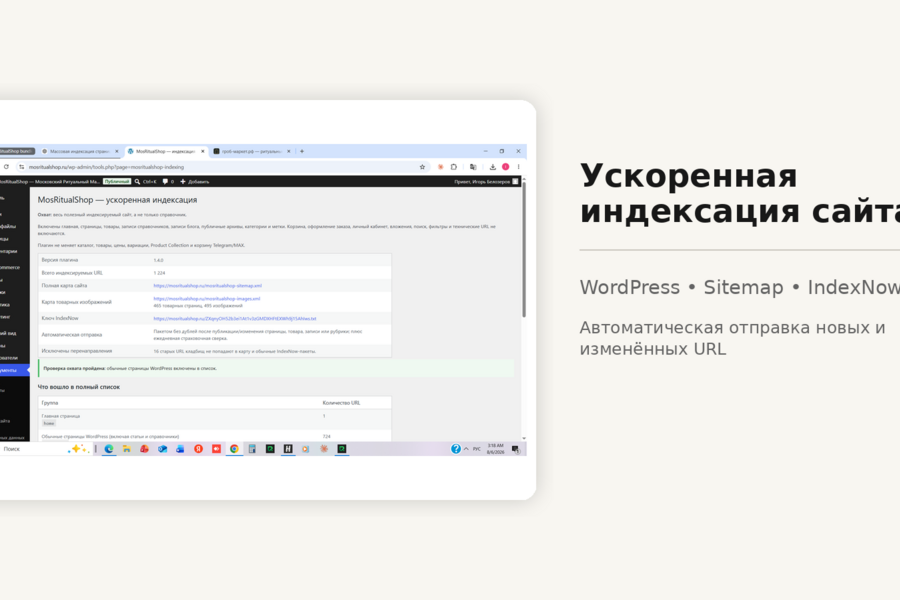This screenshot has height=600, width=900.
Task: Expand hidden system tray icons chevron
Action: 466,449
